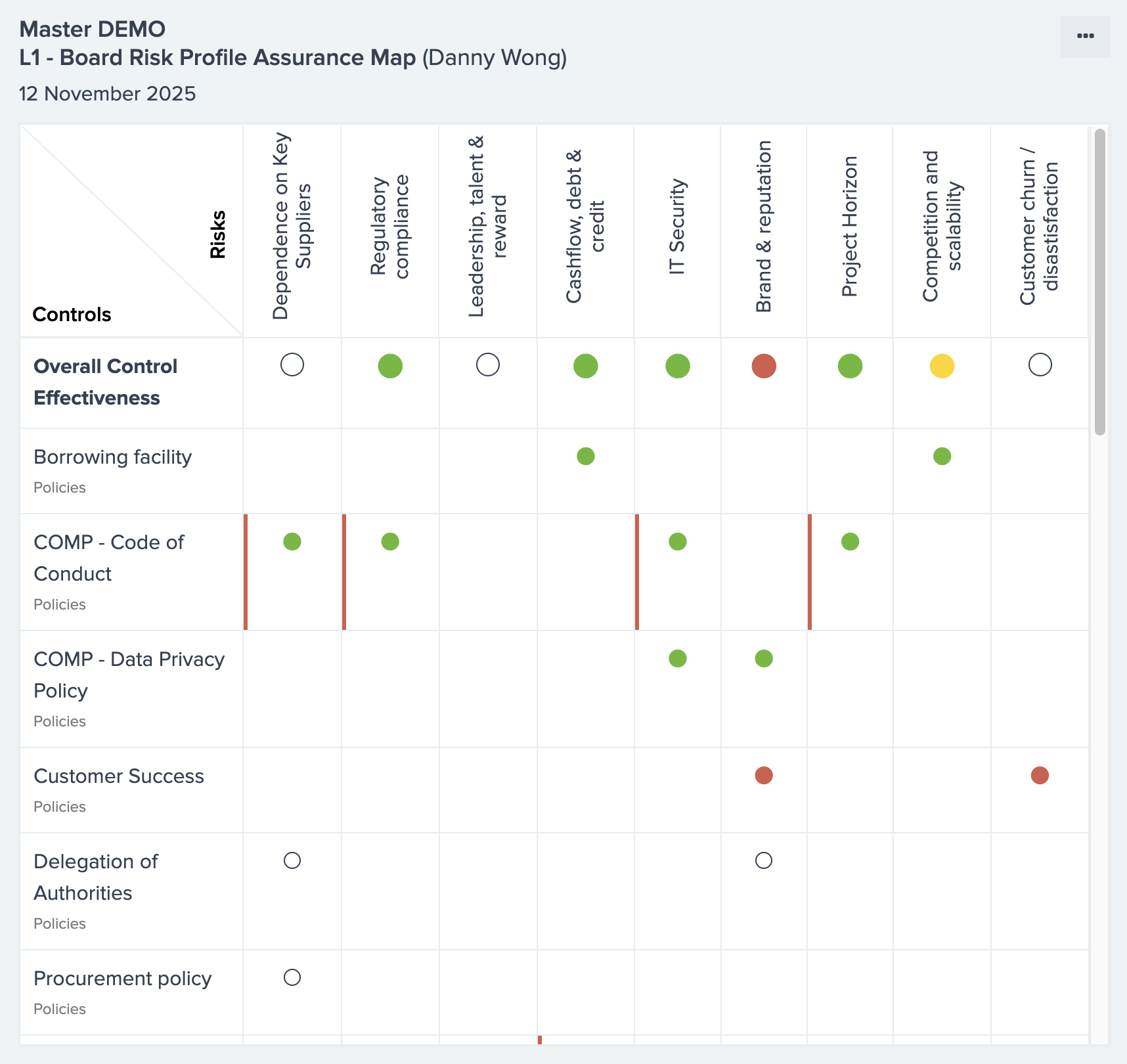Click red Customer Success dot under Brand & reputation

click(764, 775)
